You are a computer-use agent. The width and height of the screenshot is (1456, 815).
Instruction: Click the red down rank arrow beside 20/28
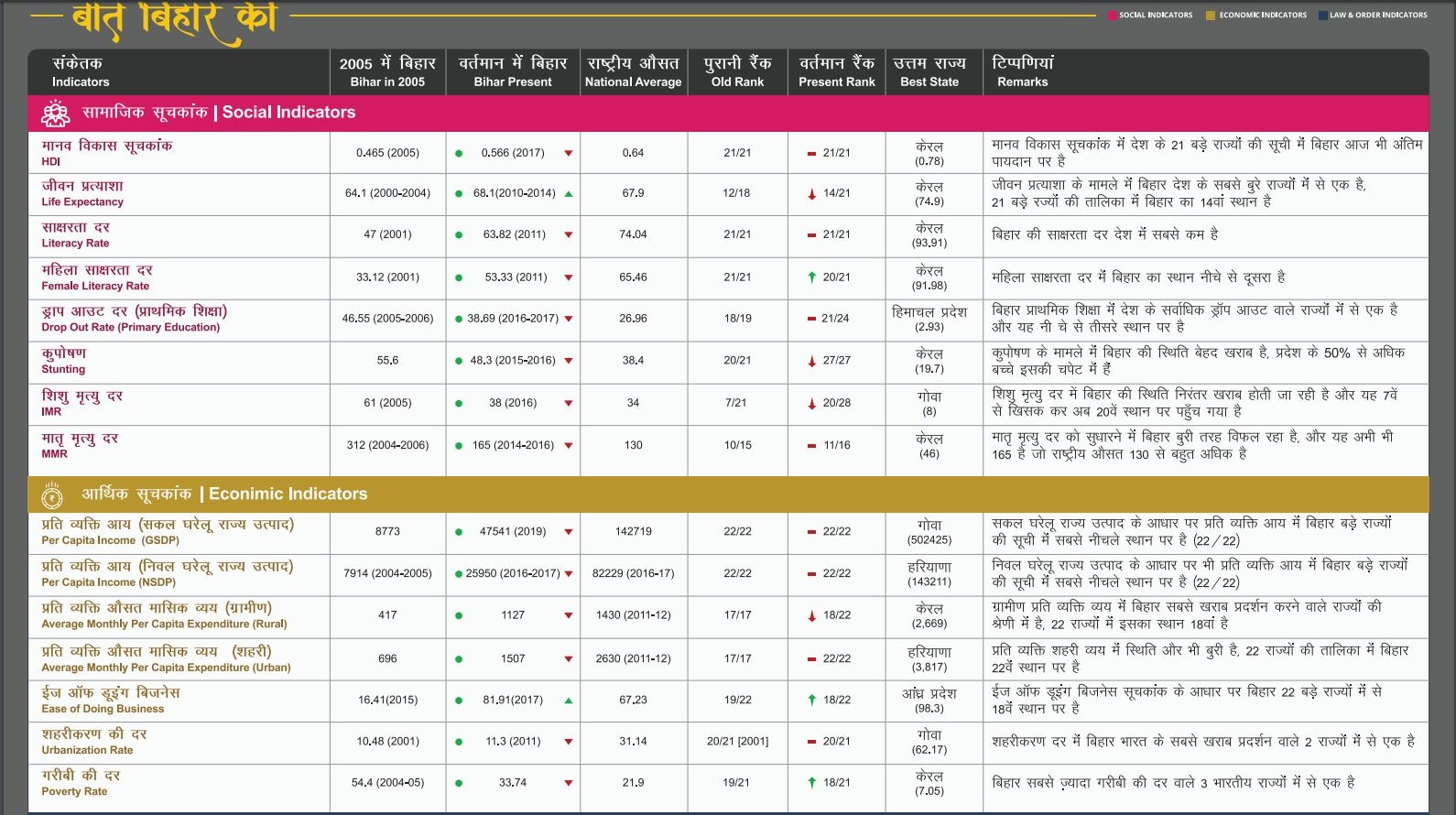point(811,403)
